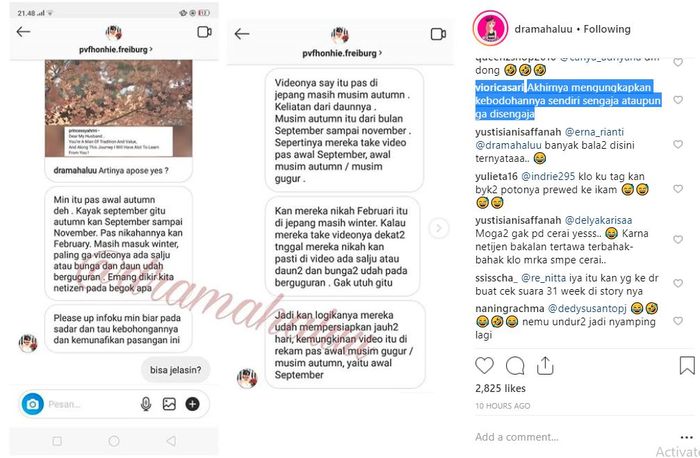Go back using left chat's arrow
This screenshot has height=458, width=700.
(x=23, y=32)
